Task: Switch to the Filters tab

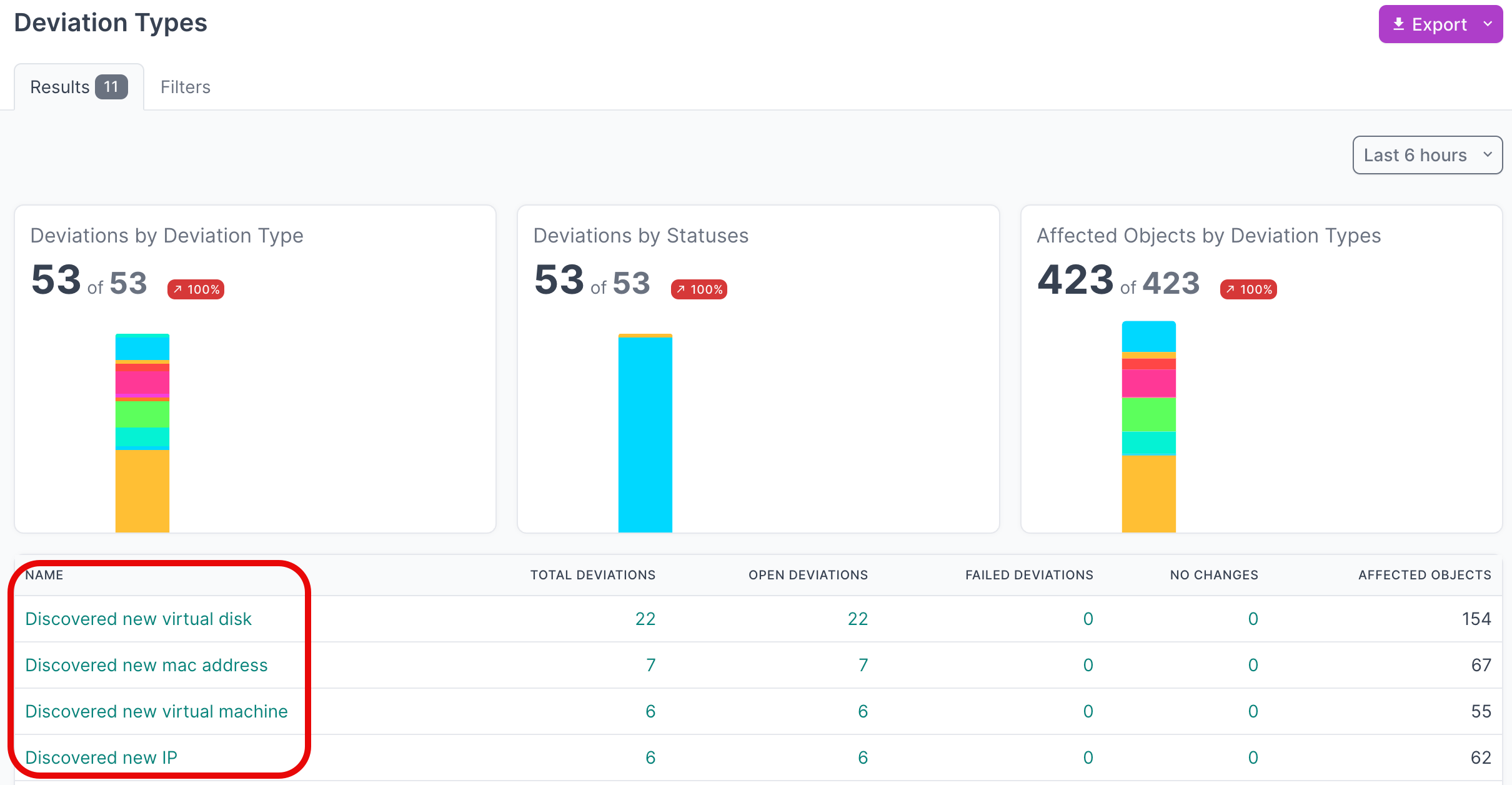Action: tap(185, 87)
